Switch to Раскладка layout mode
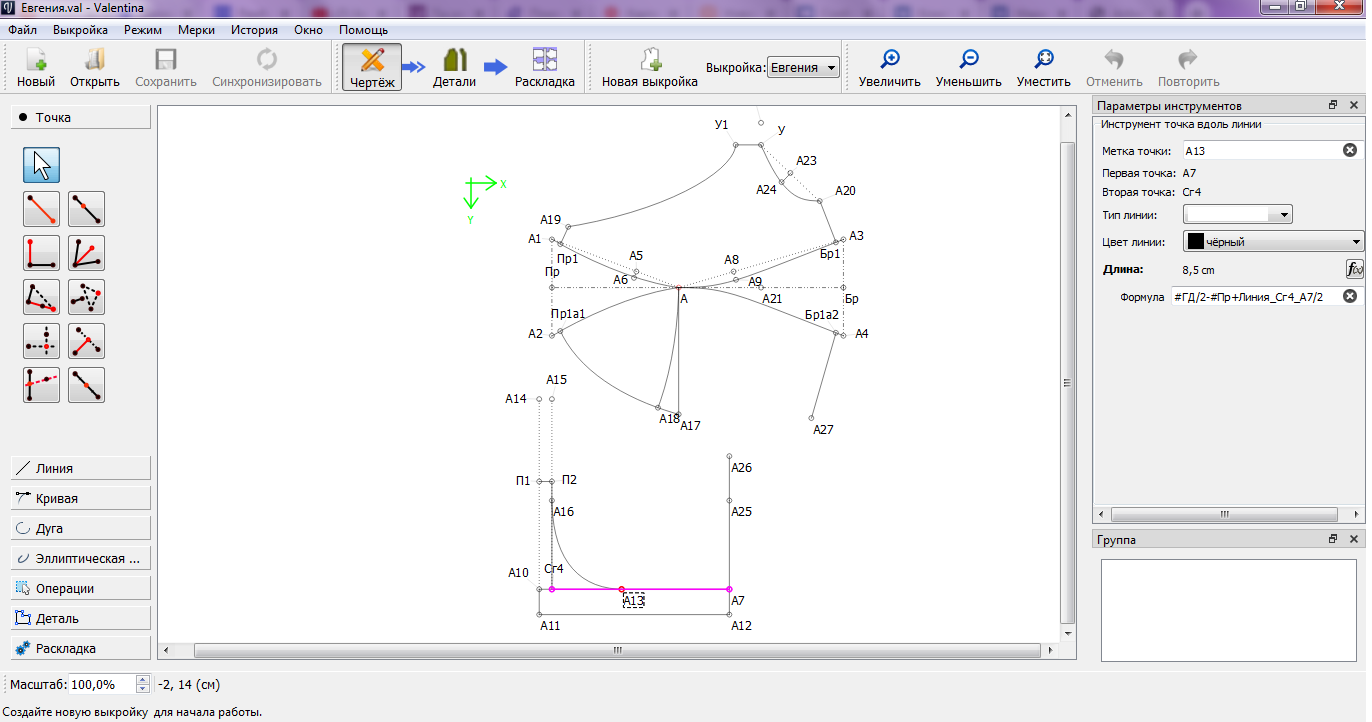This screenshot has height=722, width=1372. [x=544, y=68]
